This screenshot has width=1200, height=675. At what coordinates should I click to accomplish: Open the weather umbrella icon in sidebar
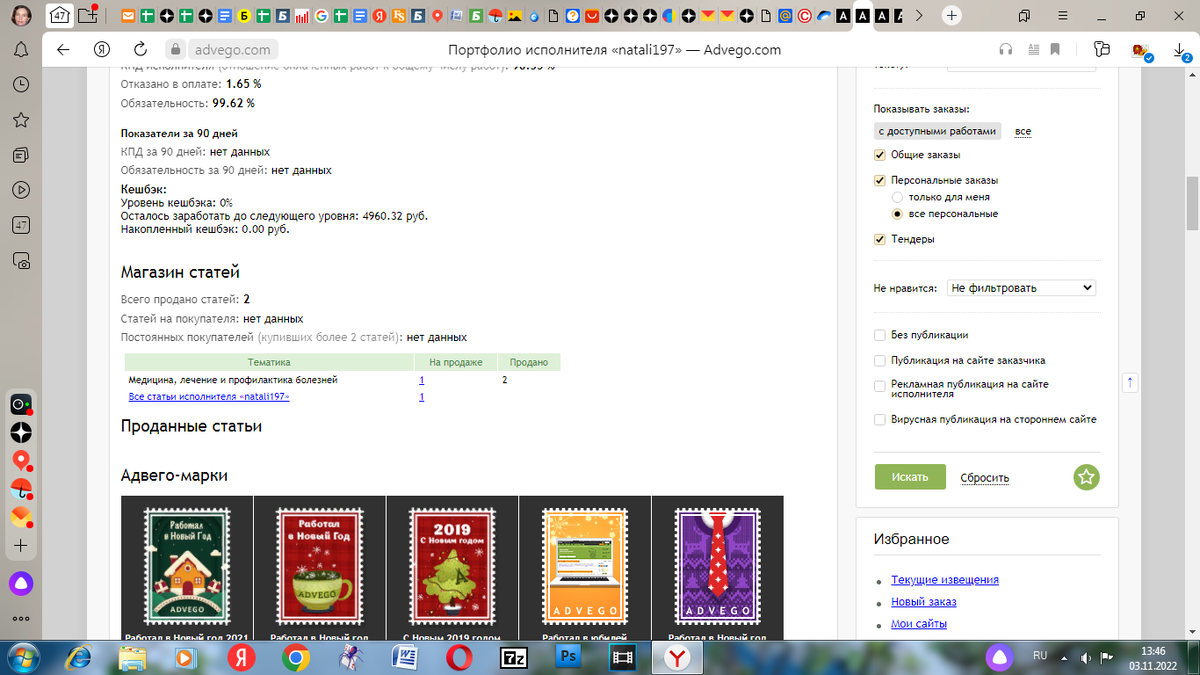pyautogui.click(x=21, y=489)
